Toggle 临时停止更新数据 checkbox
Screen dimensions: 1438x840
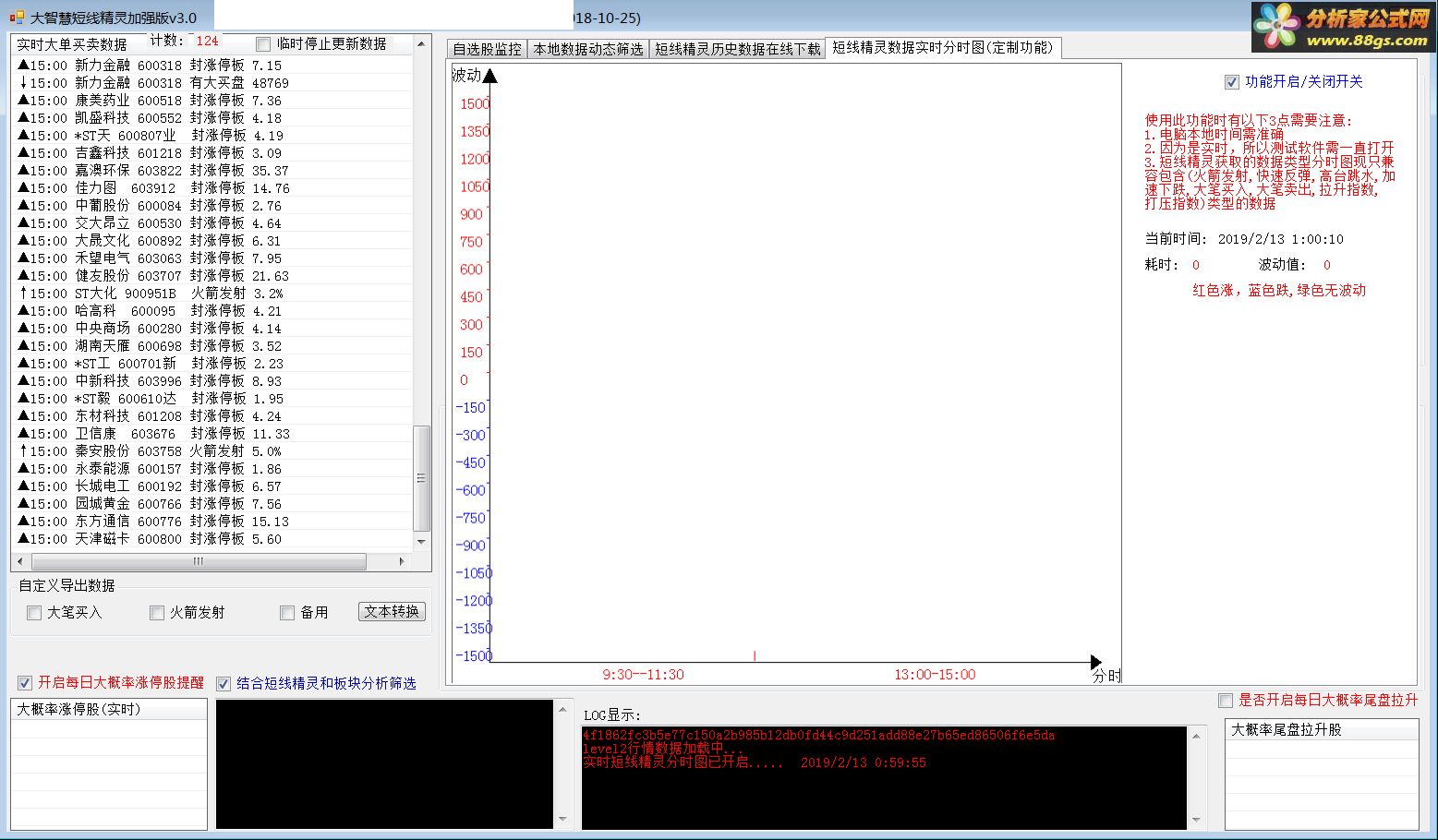click(x=264, y=43)
